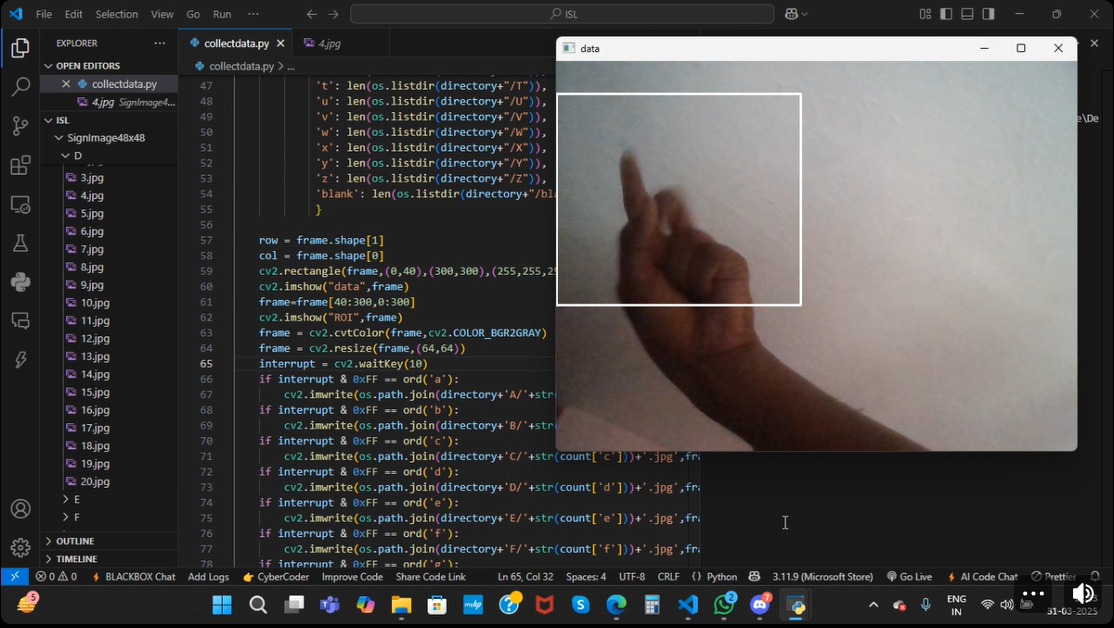Show hidden system tray icons
1114x628 pixels.
pos(873,605)
